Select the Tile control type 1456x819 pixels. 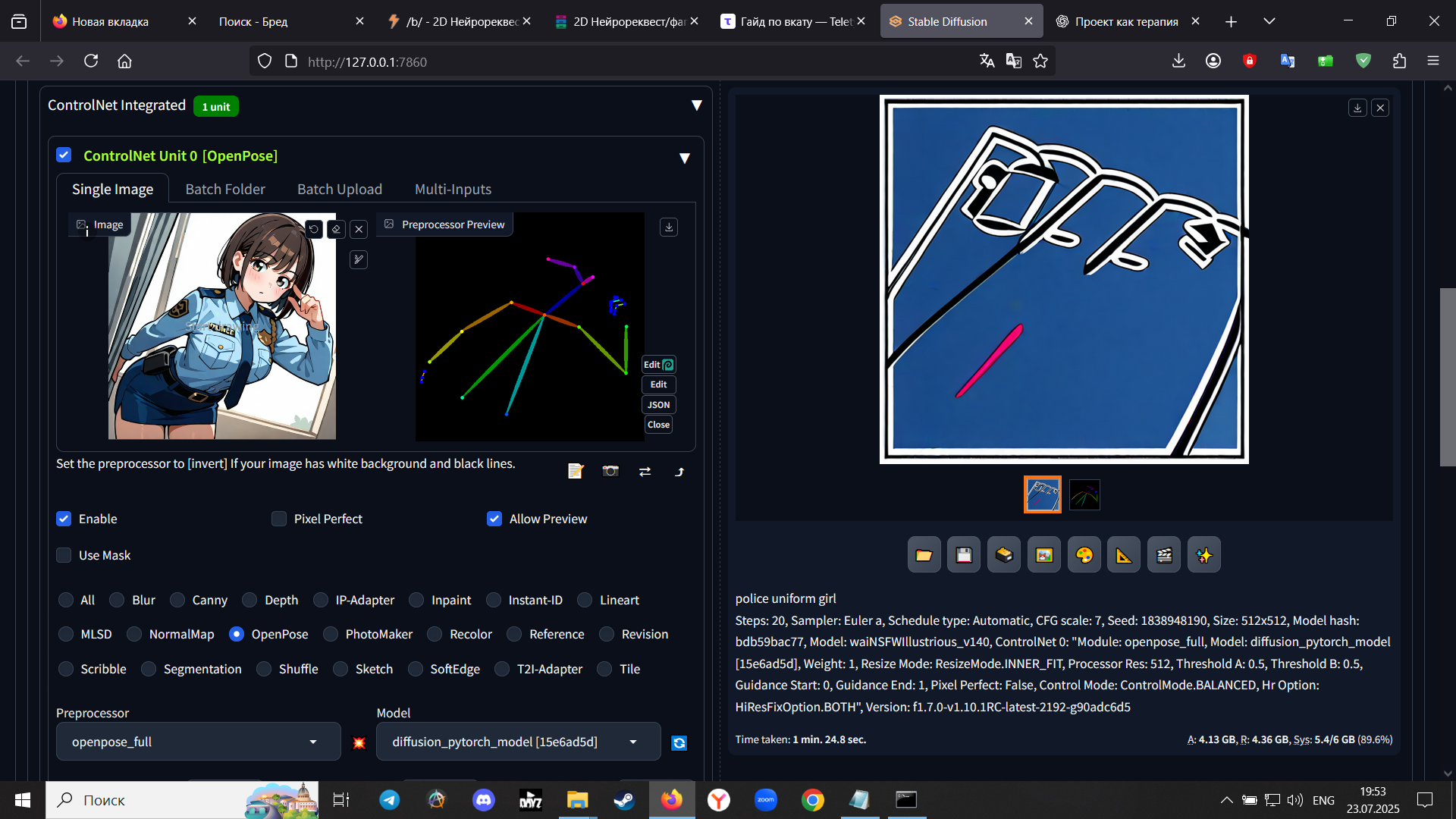(604, 669)
